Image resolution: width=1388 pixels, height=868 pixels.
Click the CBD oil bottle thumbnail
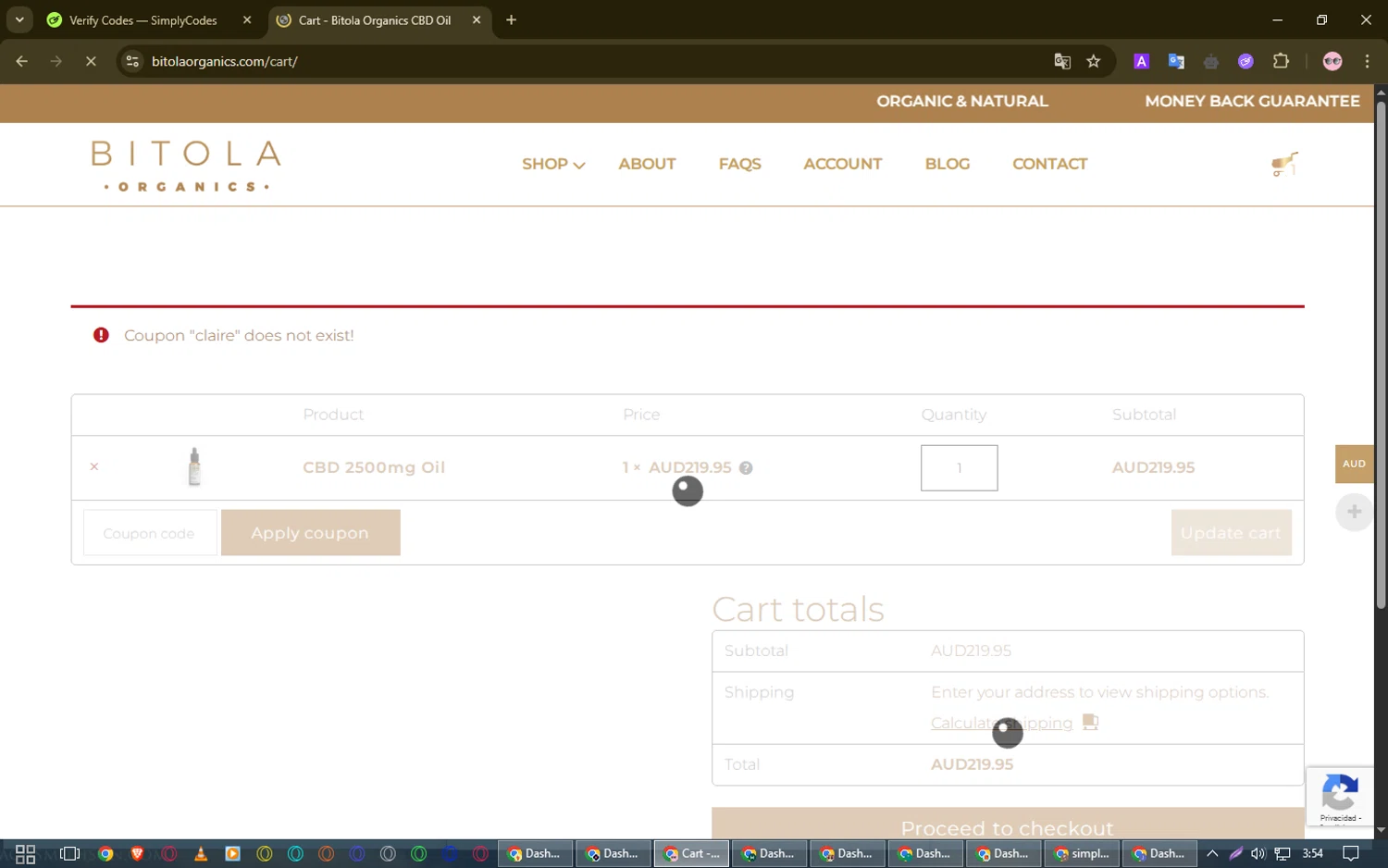pyautogui.click(x=194, y=466)
